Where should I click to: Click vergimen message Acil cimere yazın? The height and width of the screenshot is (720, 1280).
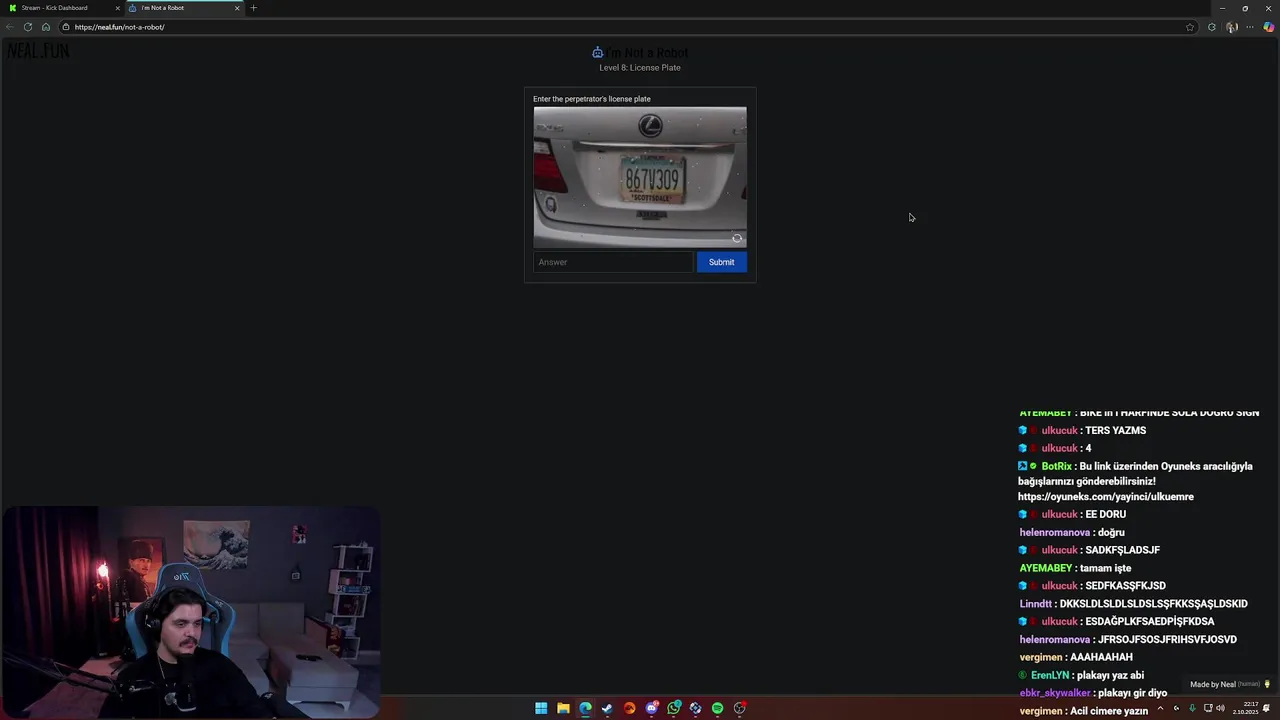coord(1108,711)
